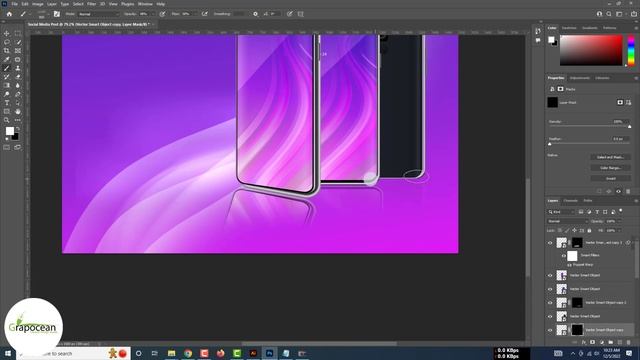Toggle lock position in Layers panel
The image size is (640, 360).
[x=574, y=231]
